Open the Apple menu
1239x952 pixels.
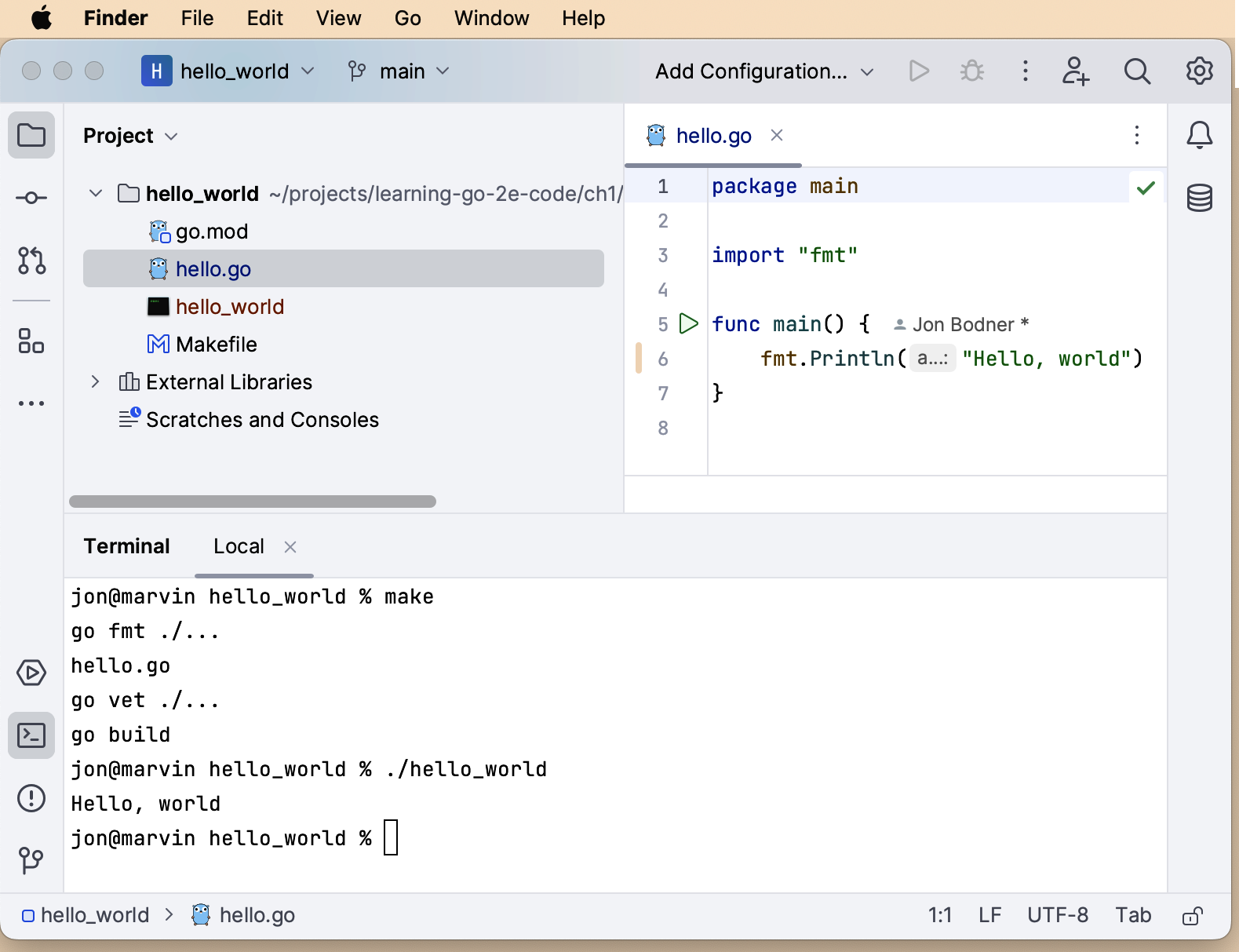42,18
